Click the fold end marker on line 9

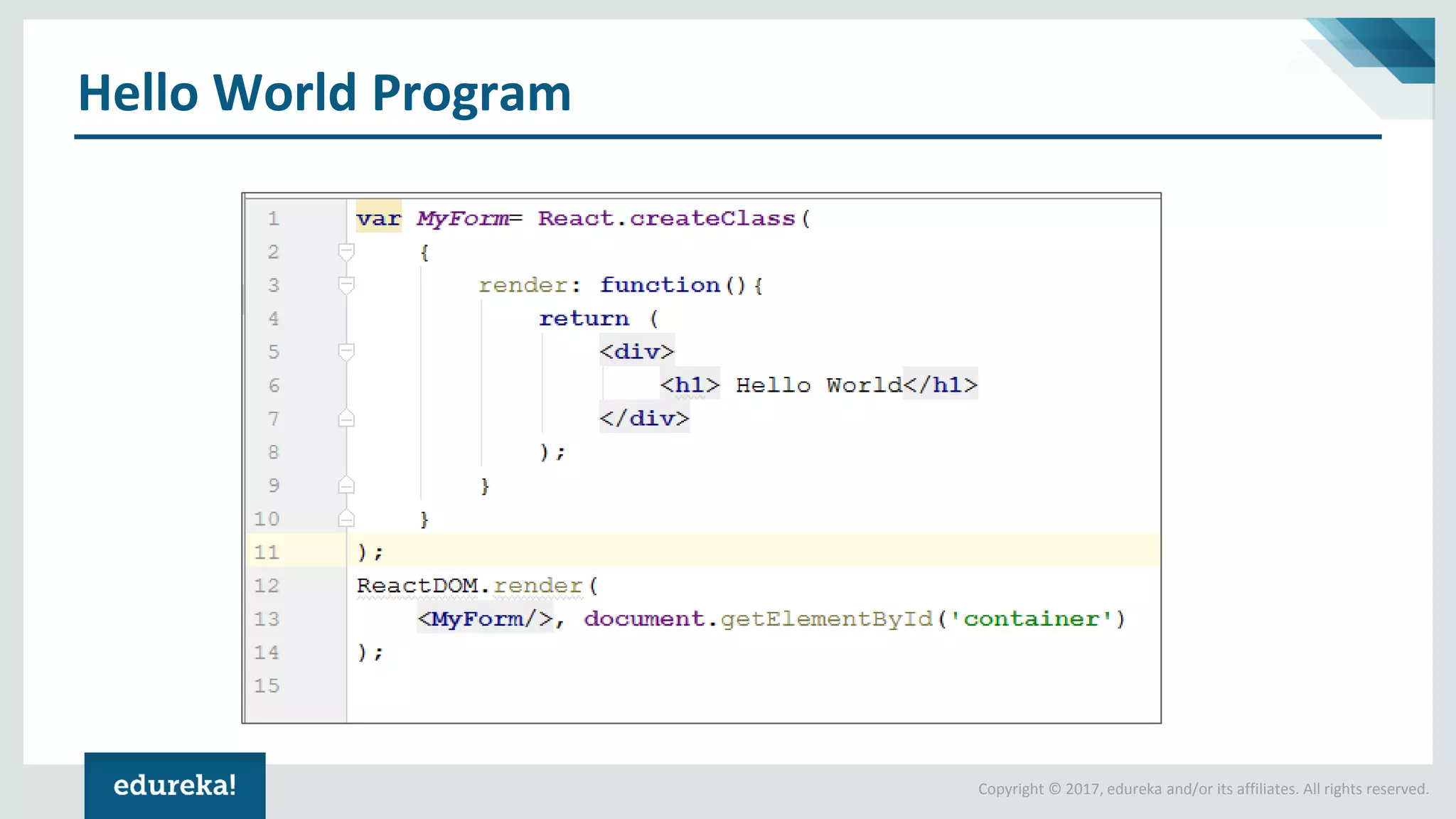pyautogui.click(x=346, y=485)
